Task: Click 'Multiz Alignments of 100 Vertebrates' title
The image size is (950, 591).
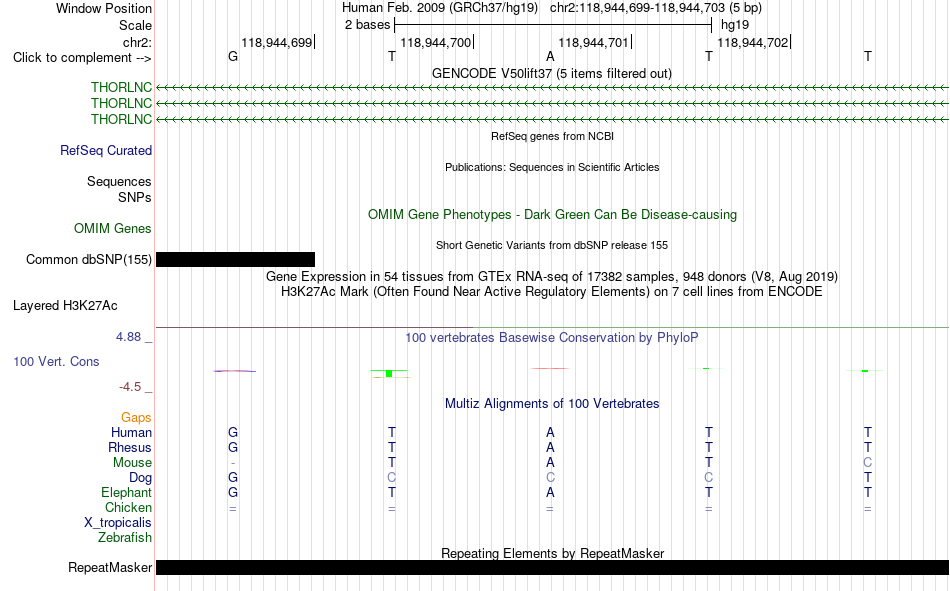Action: click(x=551, y=404)
